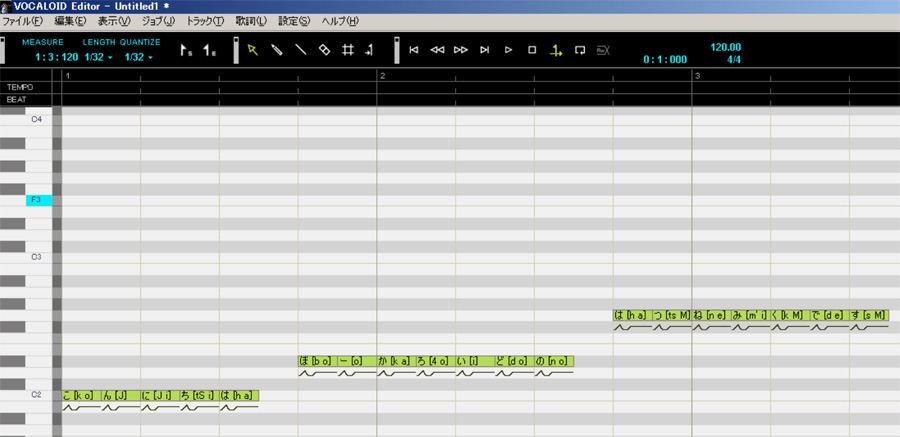Jump to song start
The height and width of the screenshot is (437, 900).
[x=413, y=50]
